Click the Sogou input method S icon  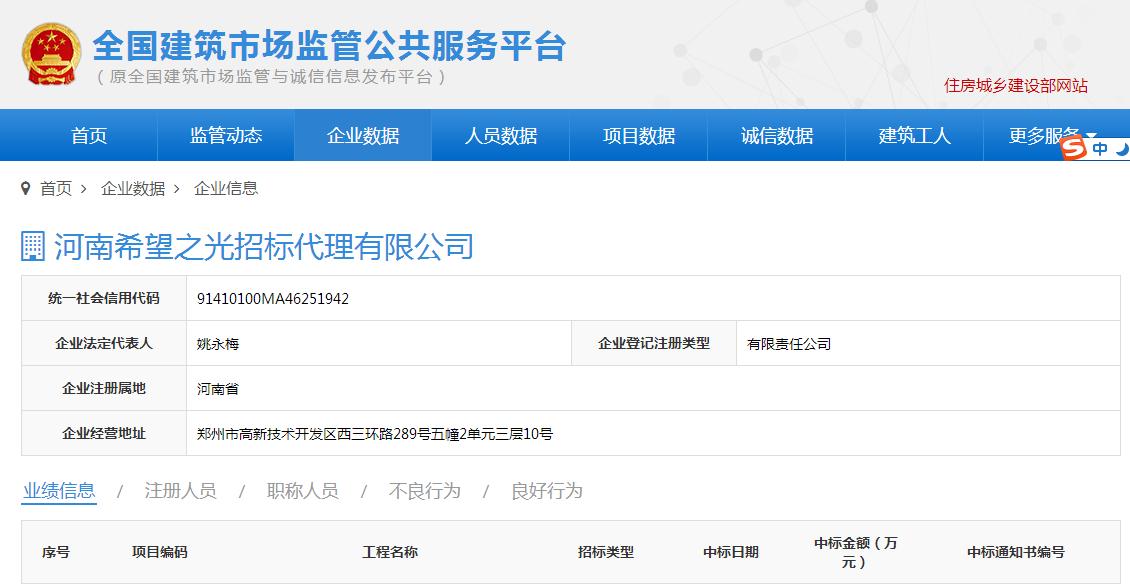[x=1075, y=149]
